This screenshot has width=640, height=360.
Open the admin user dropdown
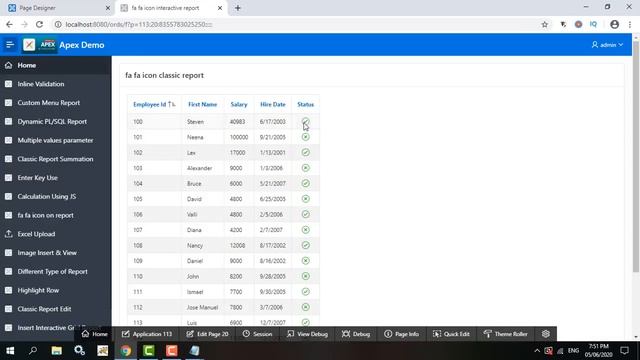pos(607,45)
